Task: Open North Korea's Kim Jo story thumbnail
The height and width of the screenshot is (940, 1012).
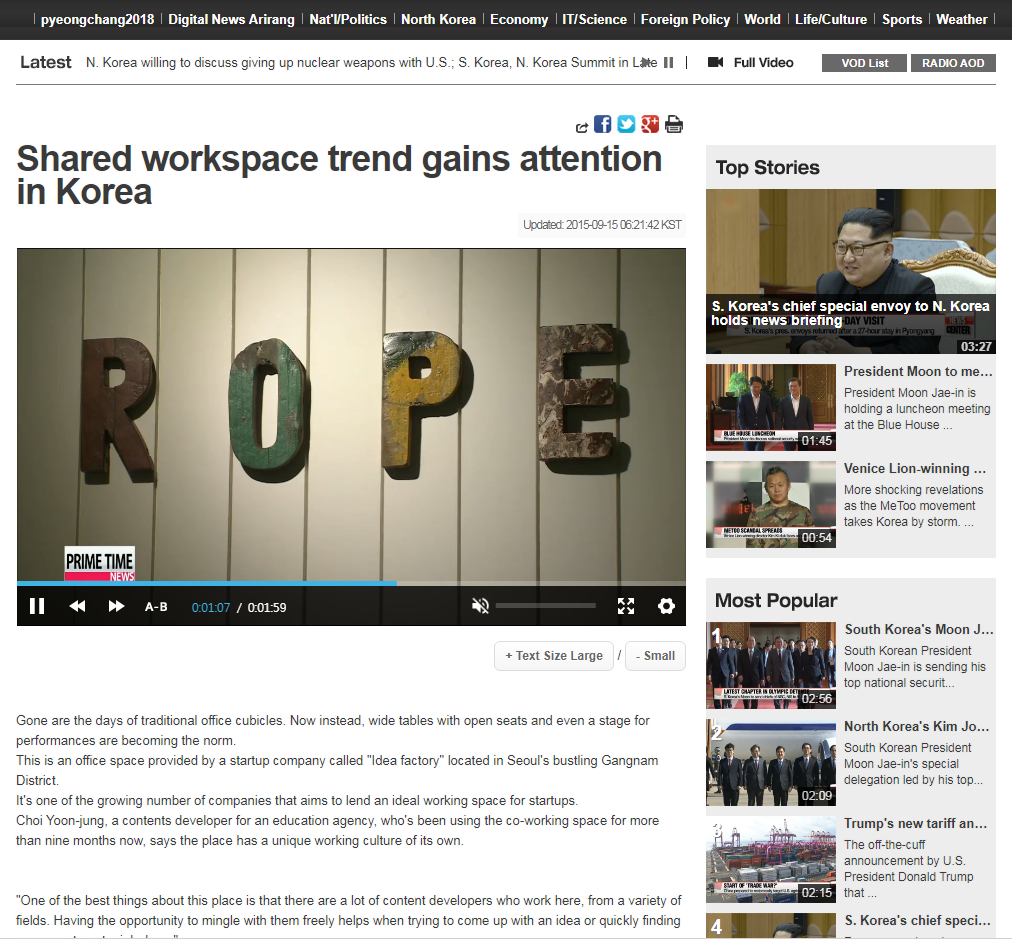Action: [771, 762]
